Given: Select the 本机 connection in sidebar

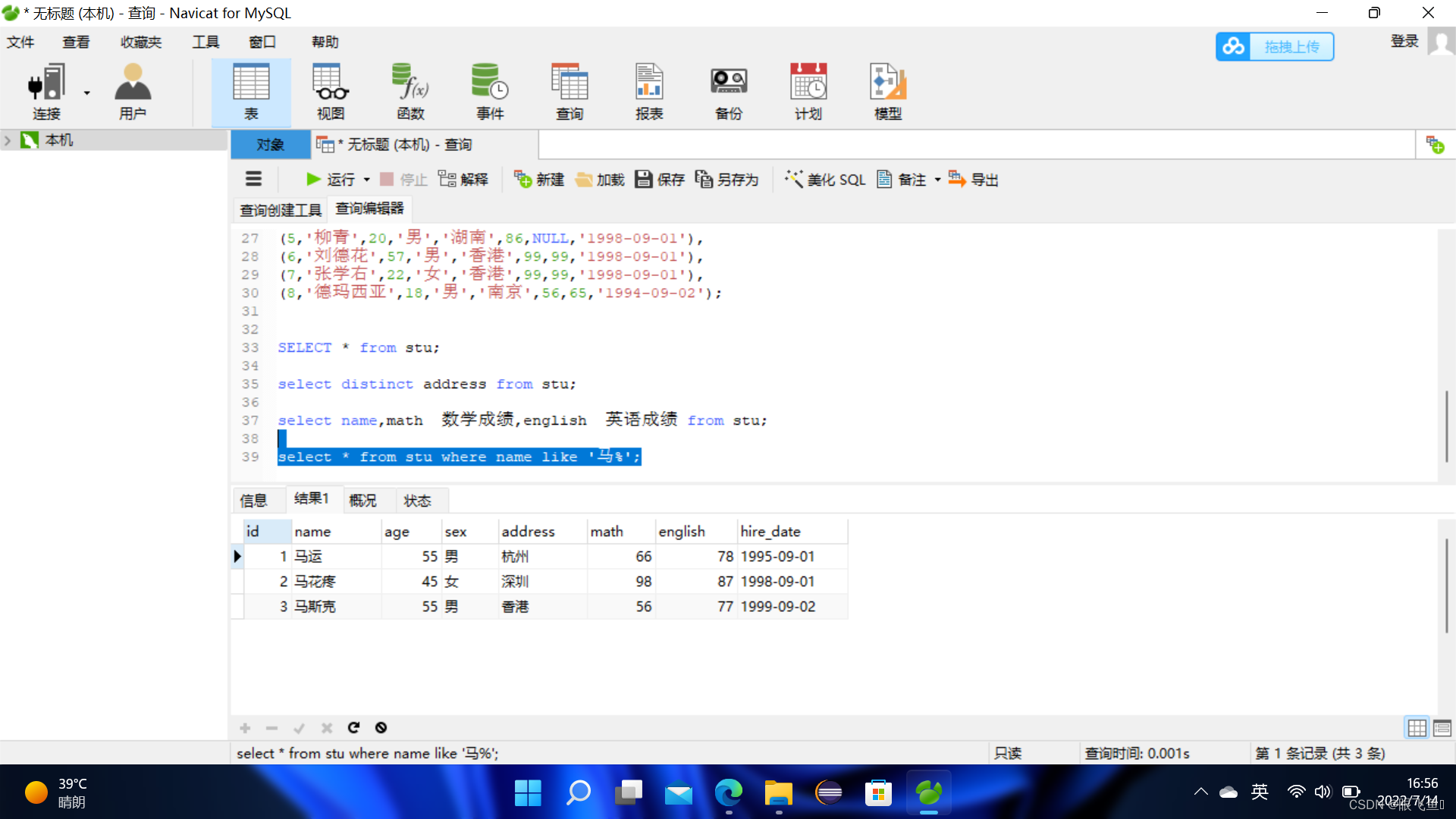Looking at the screenshot, I should pyautogui.click(x=59, y=140).
